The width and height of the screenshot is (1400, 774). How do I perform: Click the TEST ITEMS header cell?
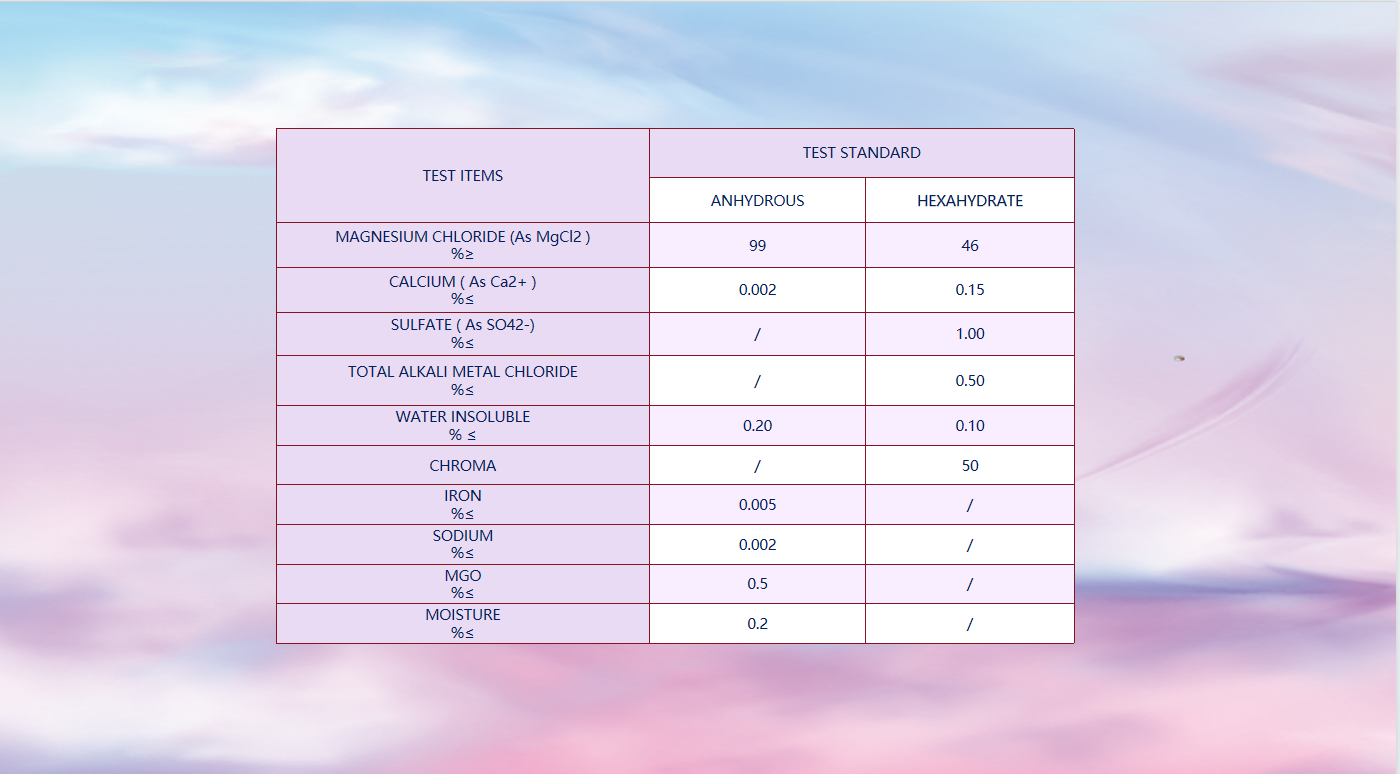pos(462,176)
